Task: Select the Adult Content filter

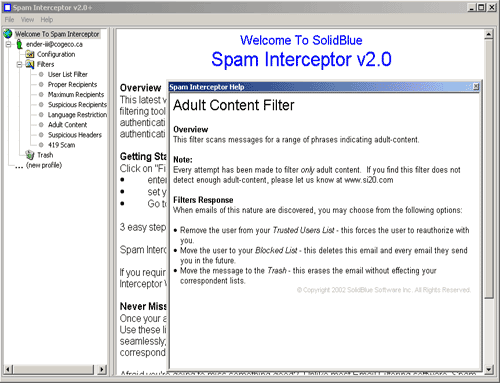Action: tap(67, 125)
